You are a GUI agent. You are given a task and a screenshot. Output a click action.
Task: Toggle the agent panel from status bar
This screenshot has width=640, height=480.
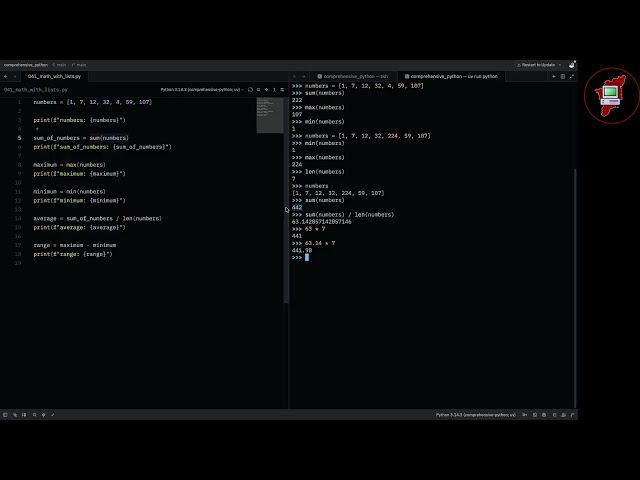click(x=554, y=415)
